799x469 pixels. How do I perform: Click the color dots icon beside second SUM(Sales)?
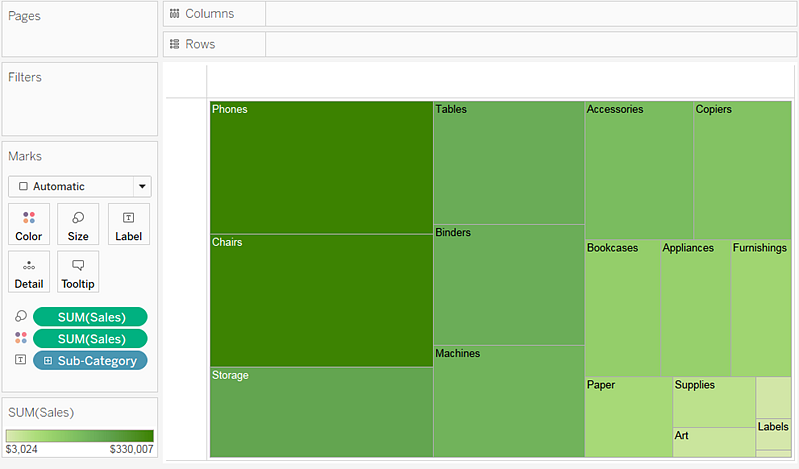click(20, 339)
